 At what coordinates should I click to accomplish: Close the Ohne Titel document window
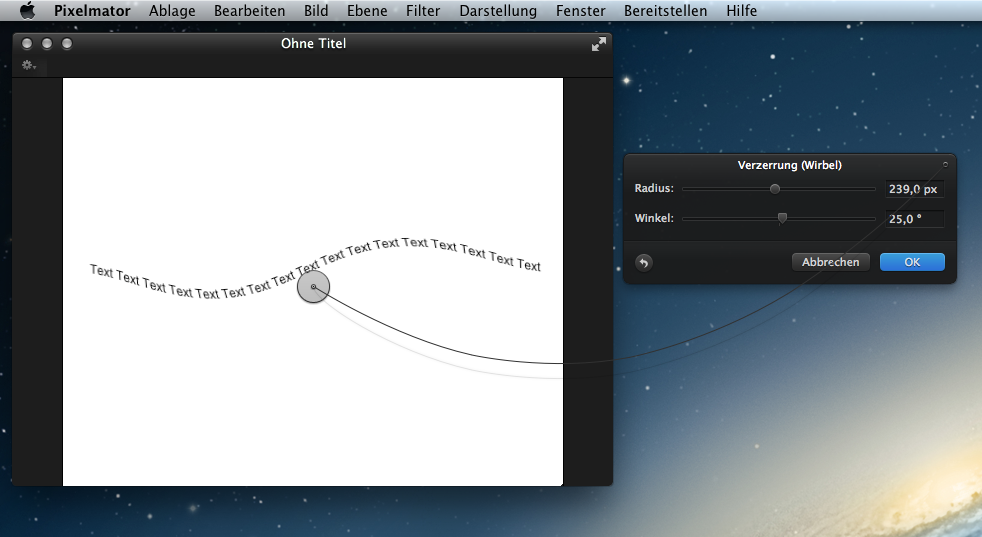[27, 44]
